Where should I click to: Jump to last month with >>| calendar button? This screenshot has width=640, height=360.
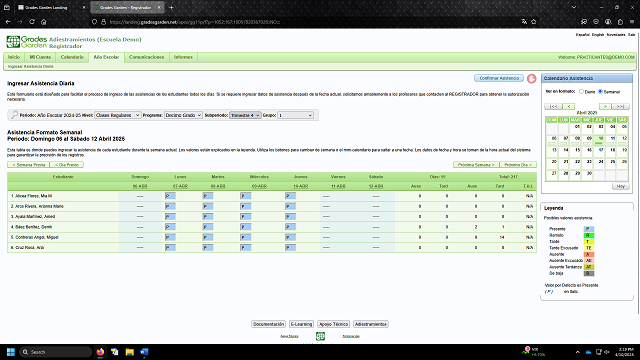[x=620, y=106]
